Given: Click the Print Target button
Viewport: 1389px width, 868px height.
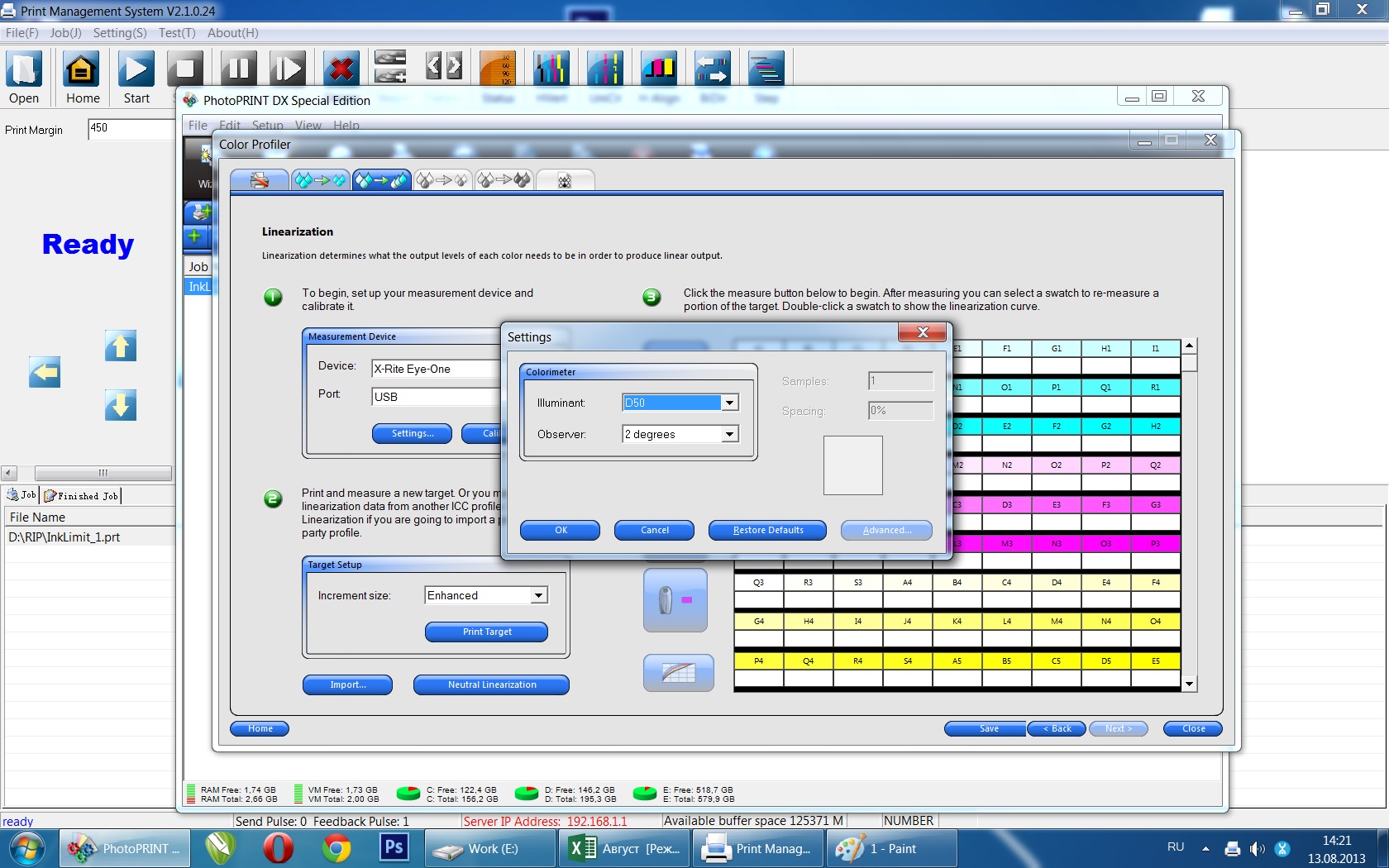Looking at the screenshot, I should (487, 632).
